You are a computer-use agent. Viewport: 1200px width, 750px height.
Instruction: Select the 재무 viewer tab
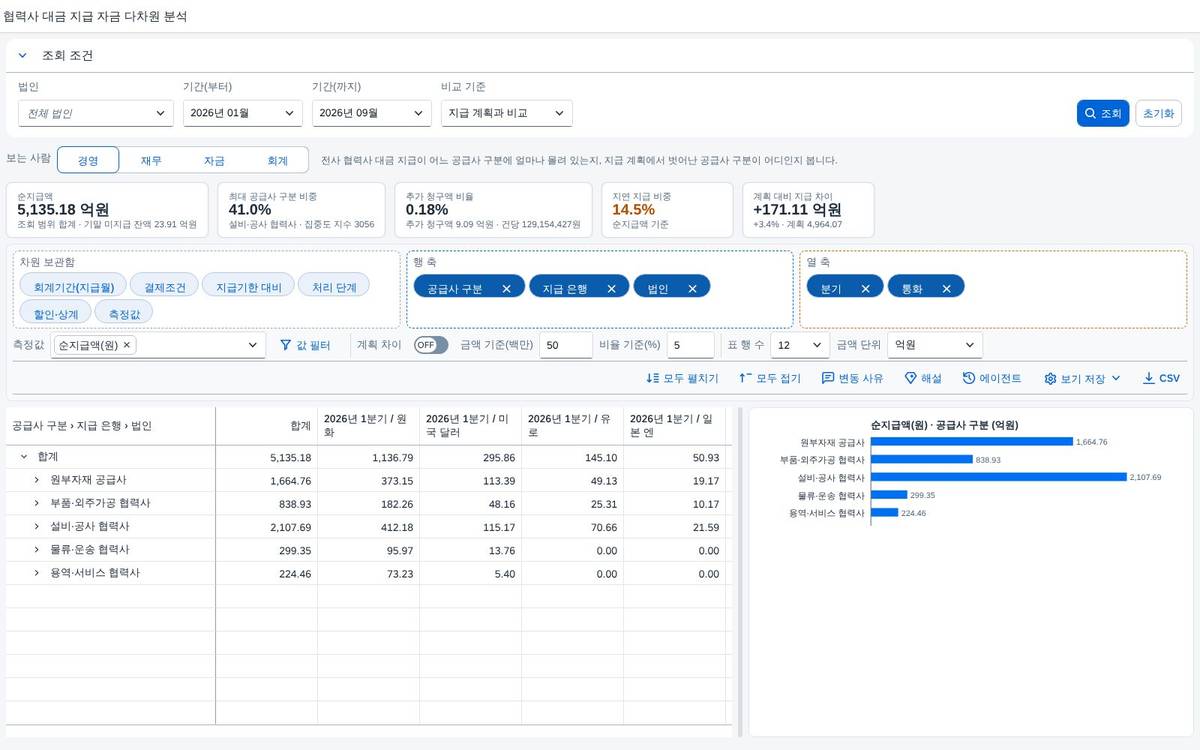pos(151,160)
